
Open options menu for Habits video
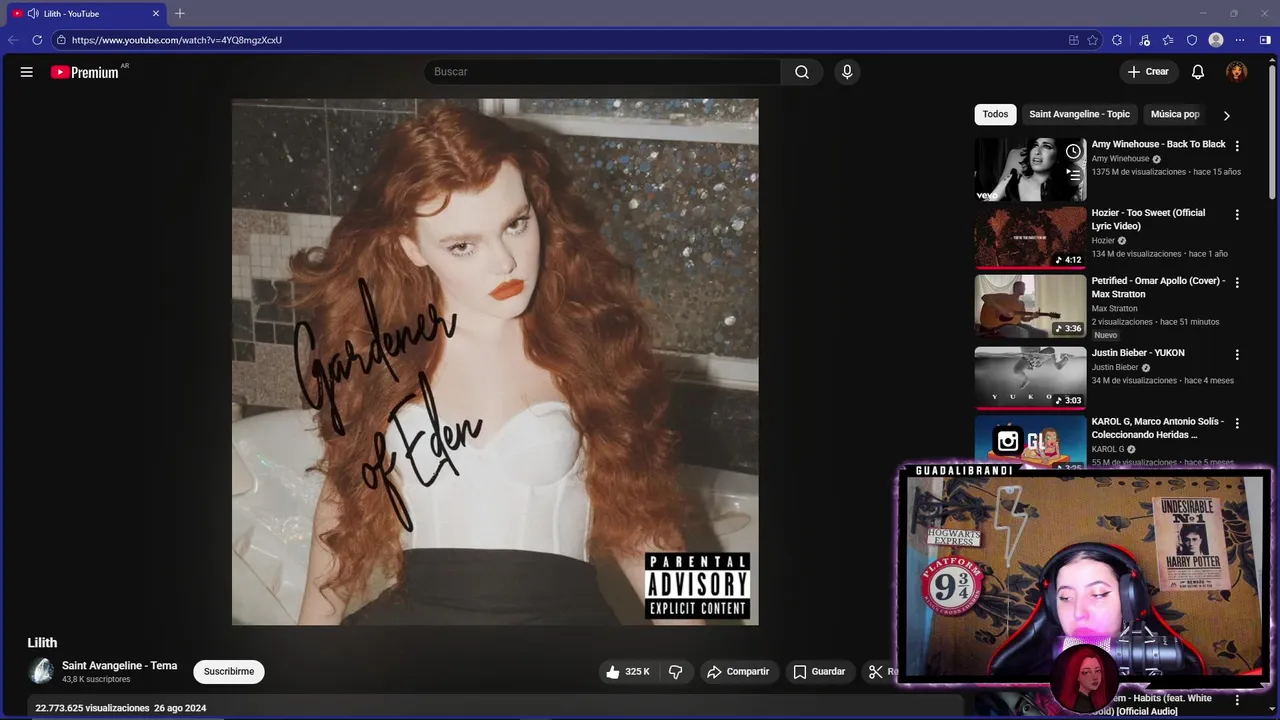[x=1237, y=700]
